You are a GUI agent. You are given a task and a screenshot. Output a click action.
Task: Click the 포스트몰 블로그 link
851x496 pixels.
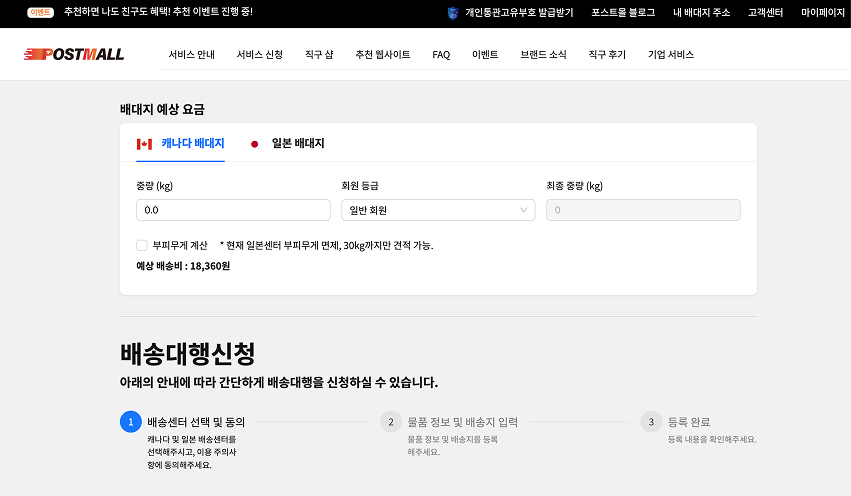click(x=623, y=13)
